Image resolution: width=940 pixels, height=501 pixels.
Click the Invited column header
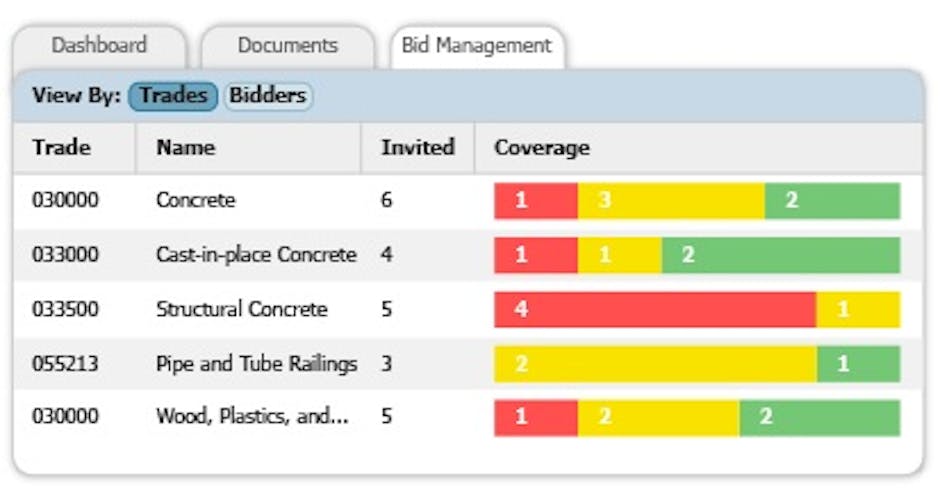click(418, 147)
